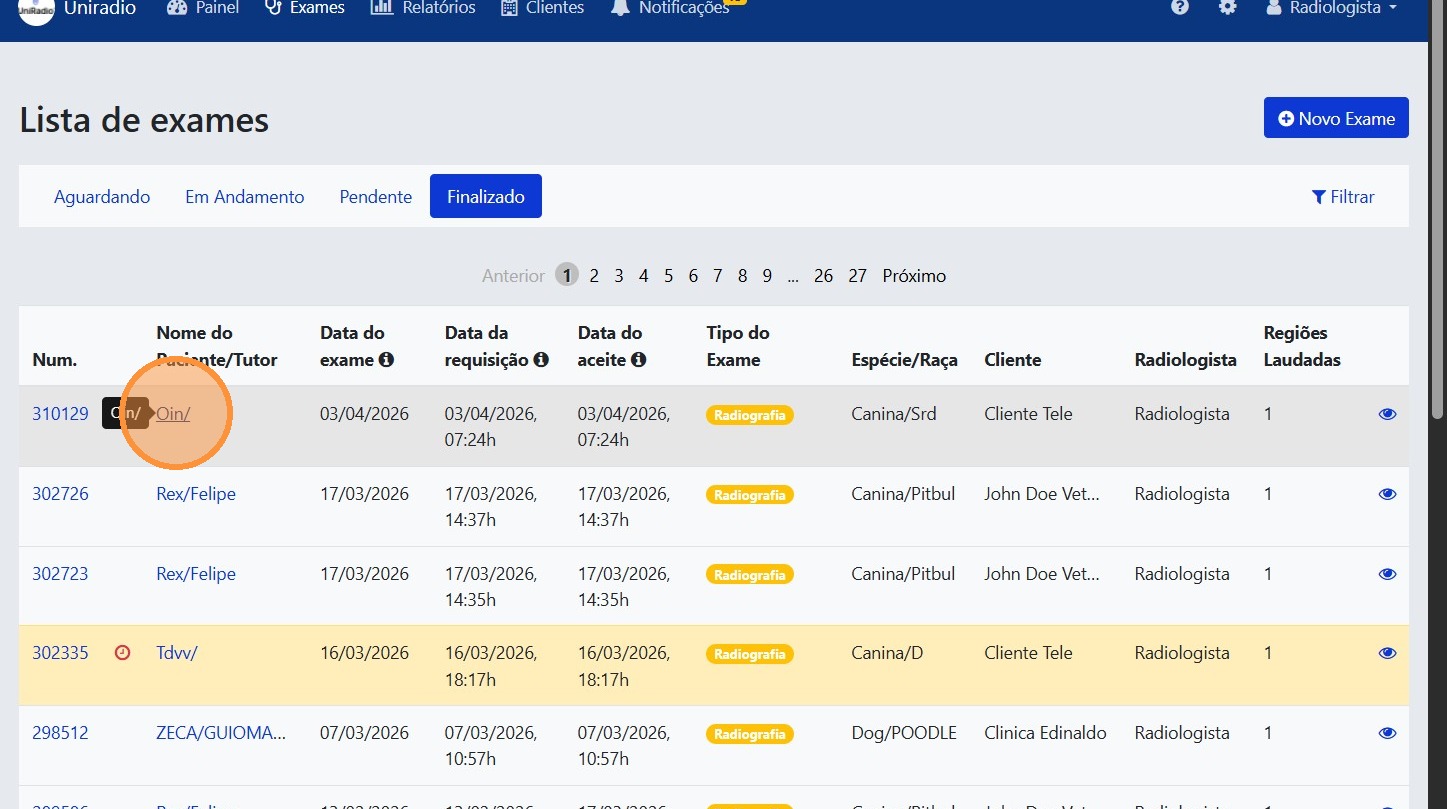
Task: Click eye icon for exam 298512
Action: tap(1387, 733)
